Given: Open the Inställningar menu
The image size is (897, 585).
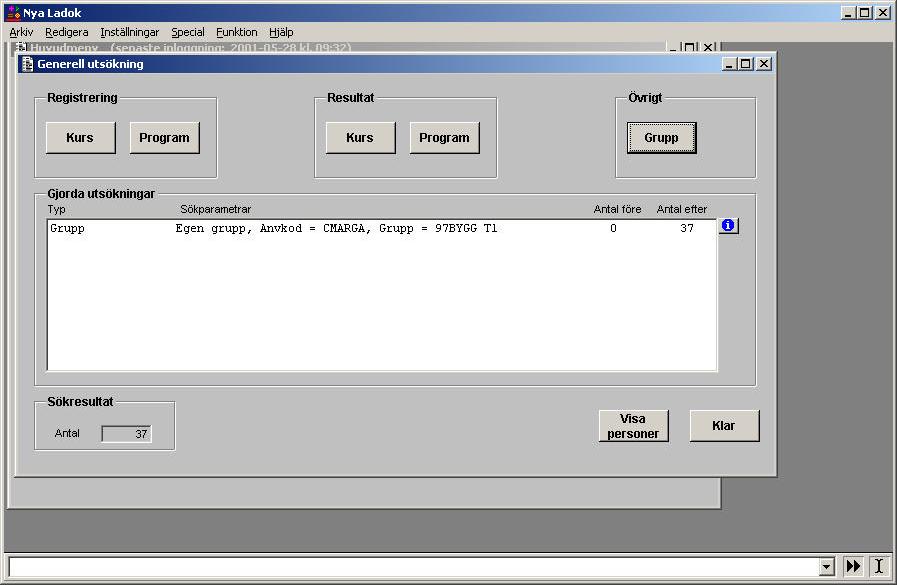Looking at the screenshot, I should pyautogui.click(x=129, y=33).
